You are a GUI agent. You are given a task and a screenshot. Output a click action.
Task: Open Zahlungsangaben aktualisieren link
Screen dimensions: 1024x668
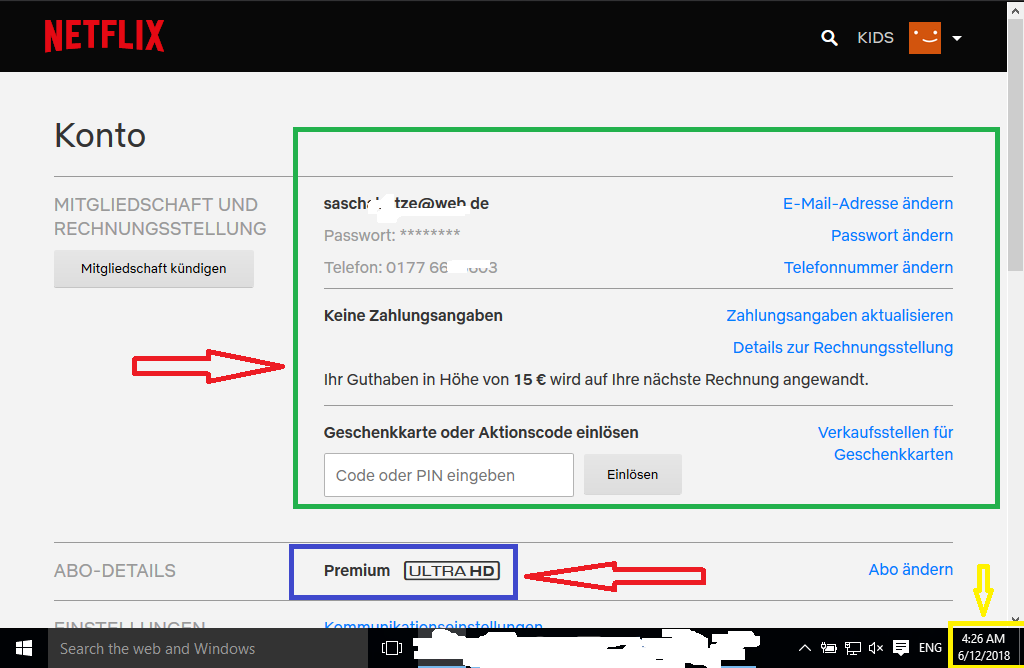[839, 316]
